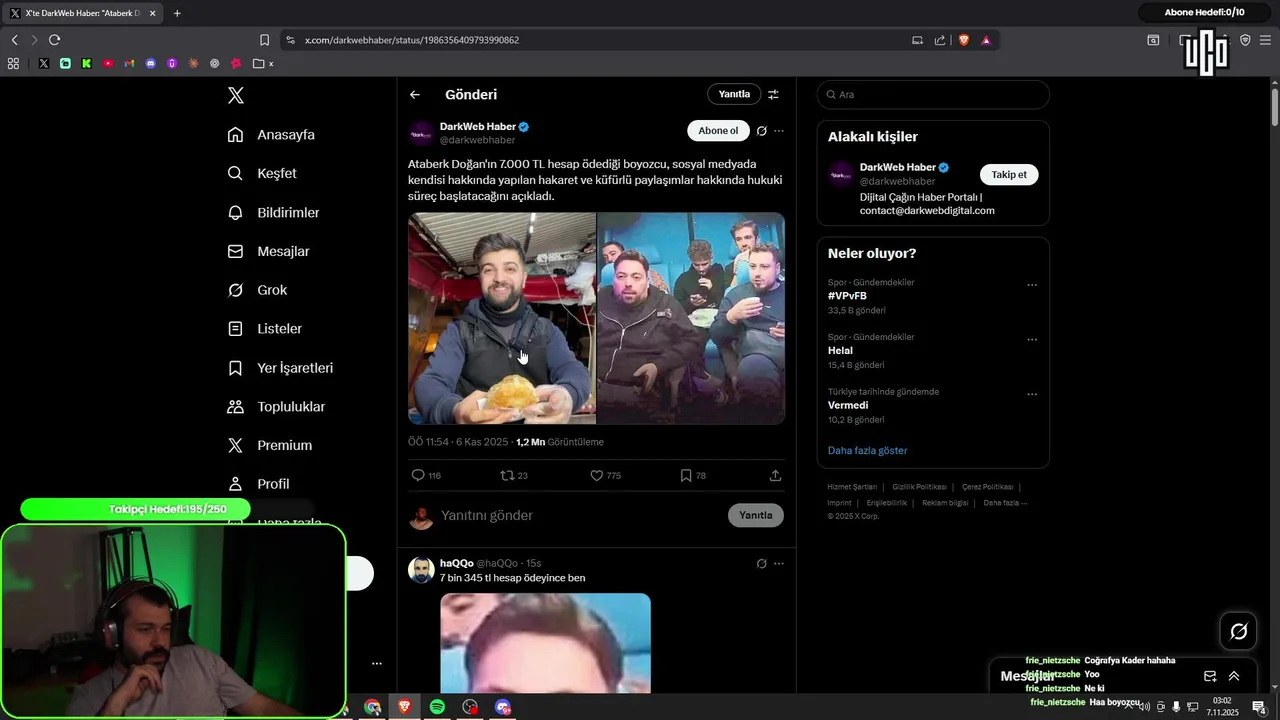The height and width of the screenshot is (720, 1280).
Task: Open the X bookmark in the bookmarks bar
Action: (44, 63)
